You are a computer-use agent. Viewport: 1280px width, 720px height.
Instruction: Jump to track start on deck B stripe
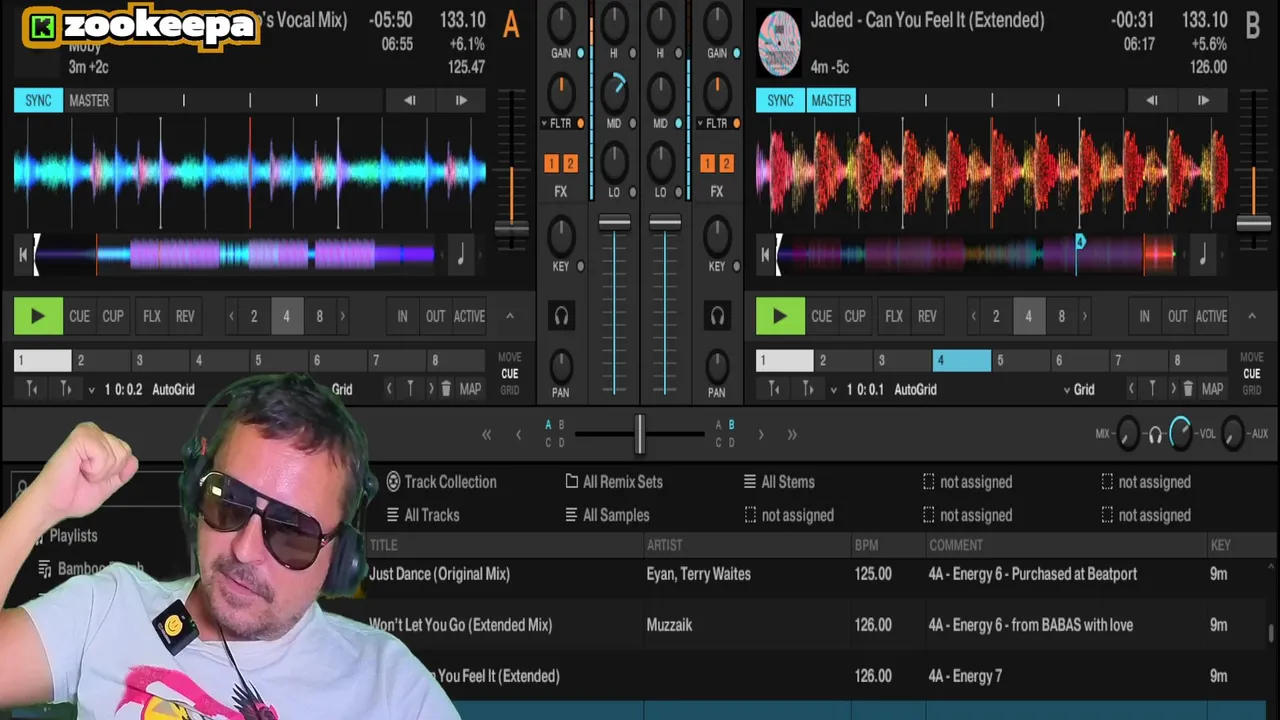(765, 255)
